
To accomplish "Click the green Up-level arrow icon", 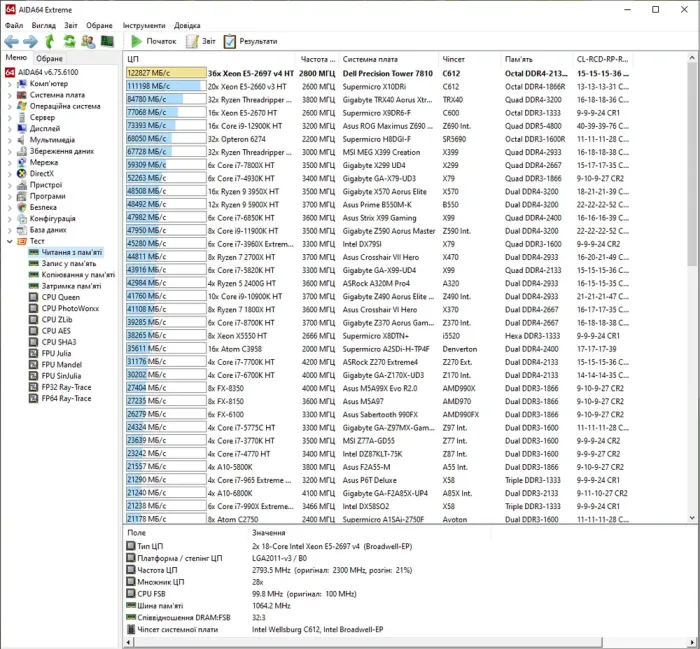I will tap(51, 41).
